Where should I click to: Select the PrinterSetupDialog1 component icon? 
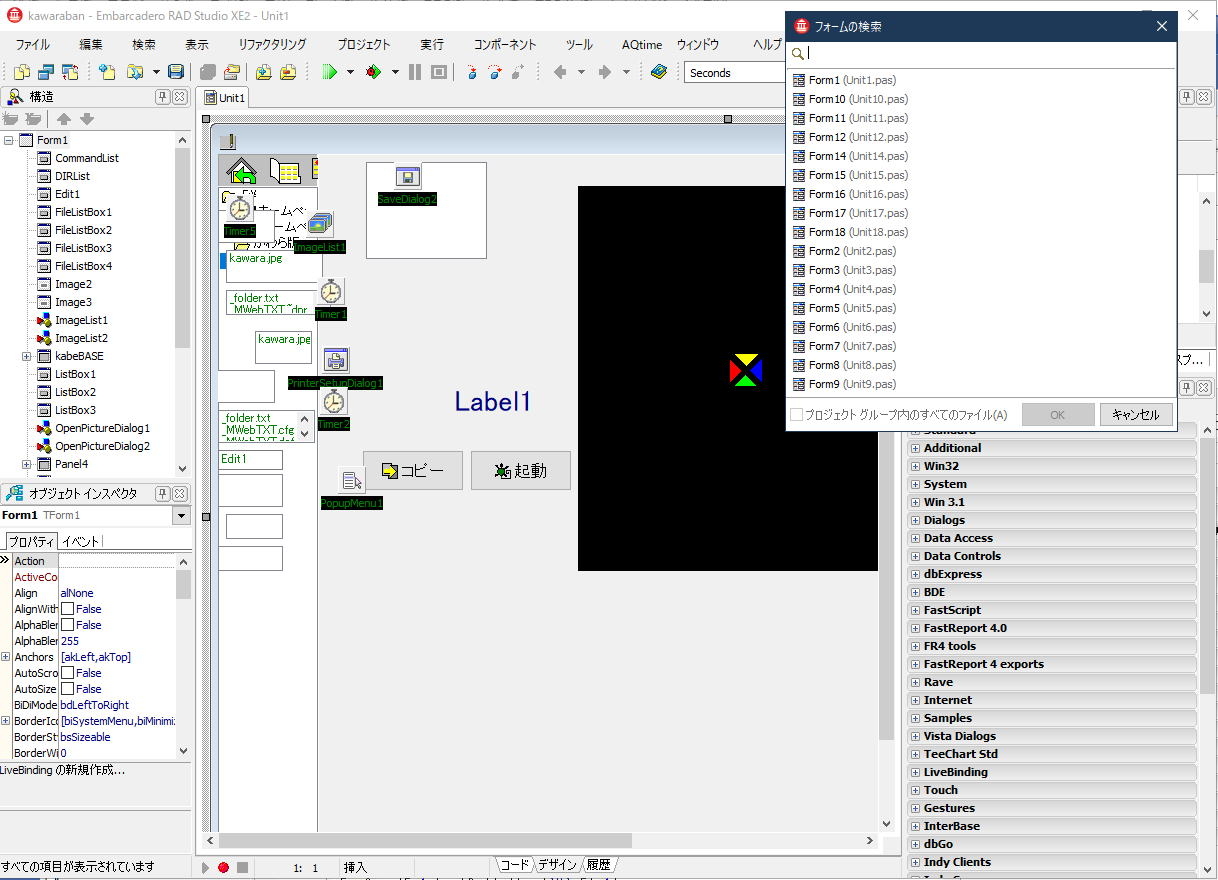click(x=336, y=361)
